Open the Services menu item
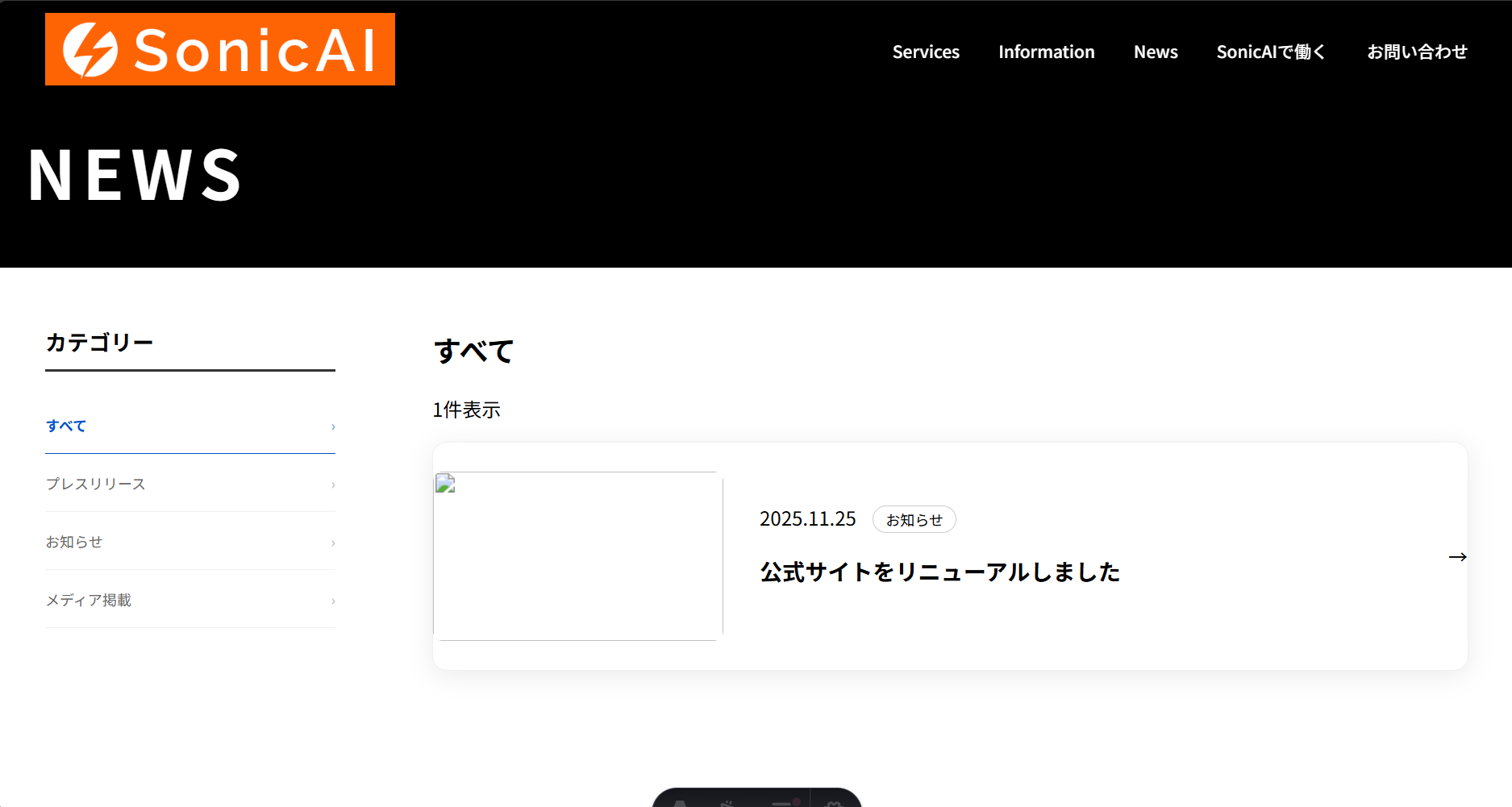Screen dimensions: 1512x807 tap(925, 52)
